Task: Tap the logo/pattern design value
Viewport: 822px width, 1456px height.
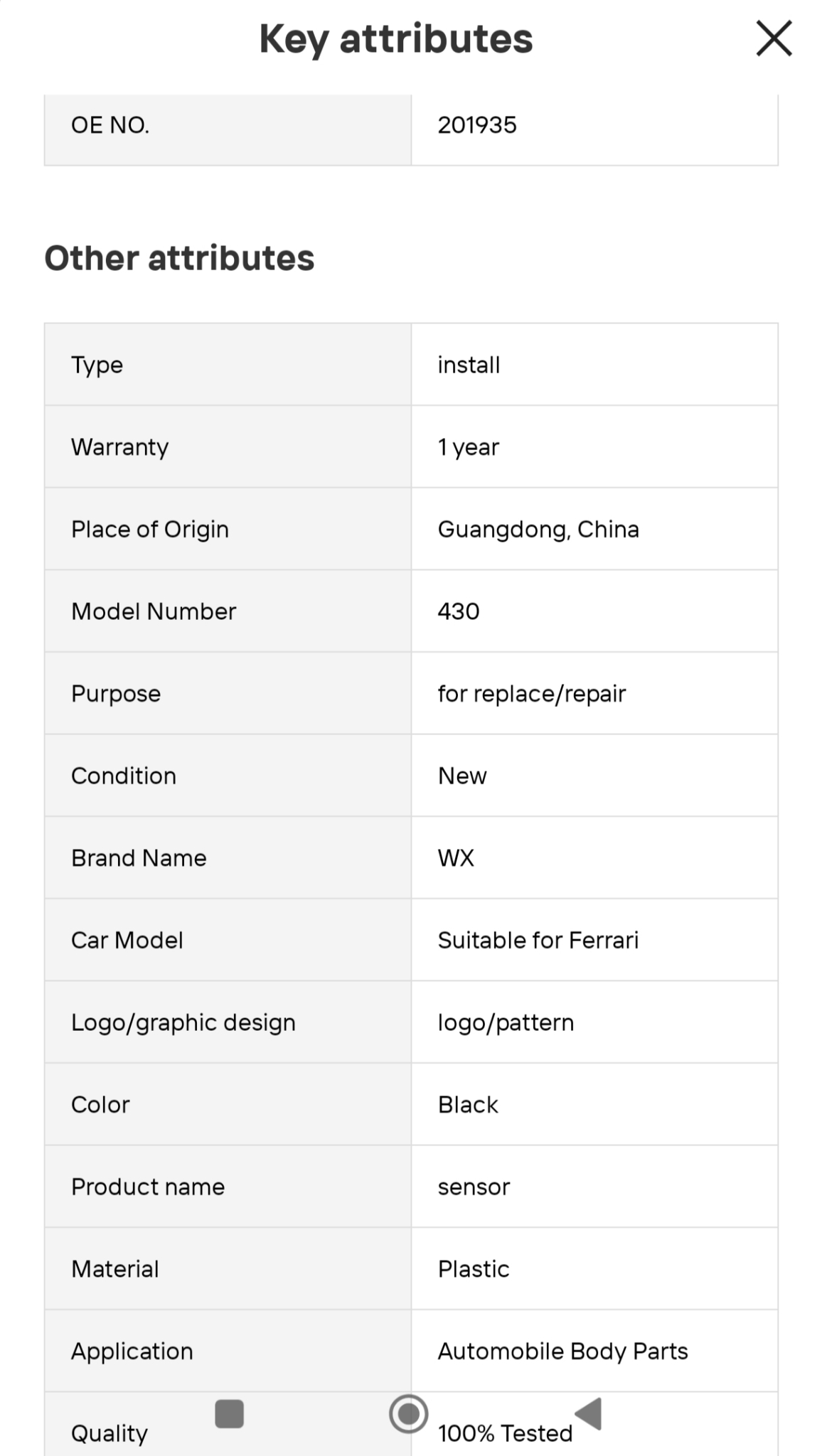Action: pyautogui.click(x=506, y=1023)
